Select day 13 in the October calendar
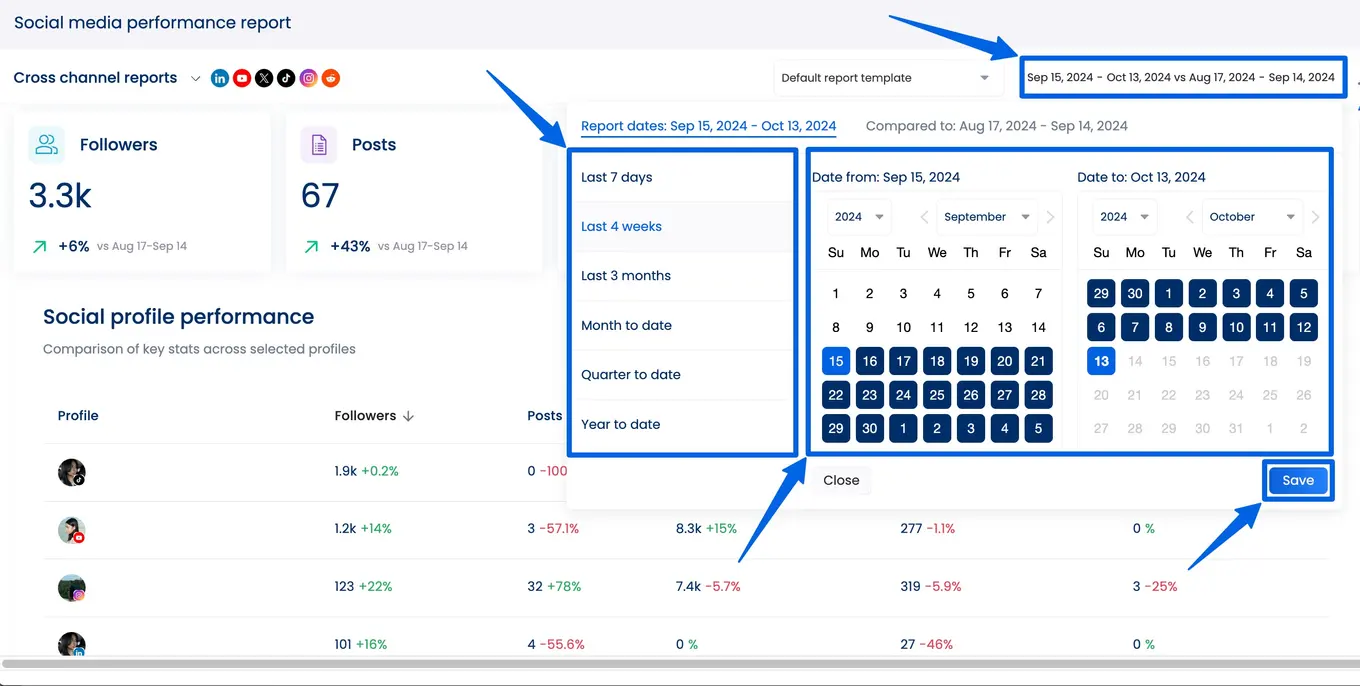1360x686 pixels. click(x=1100, y=361)
